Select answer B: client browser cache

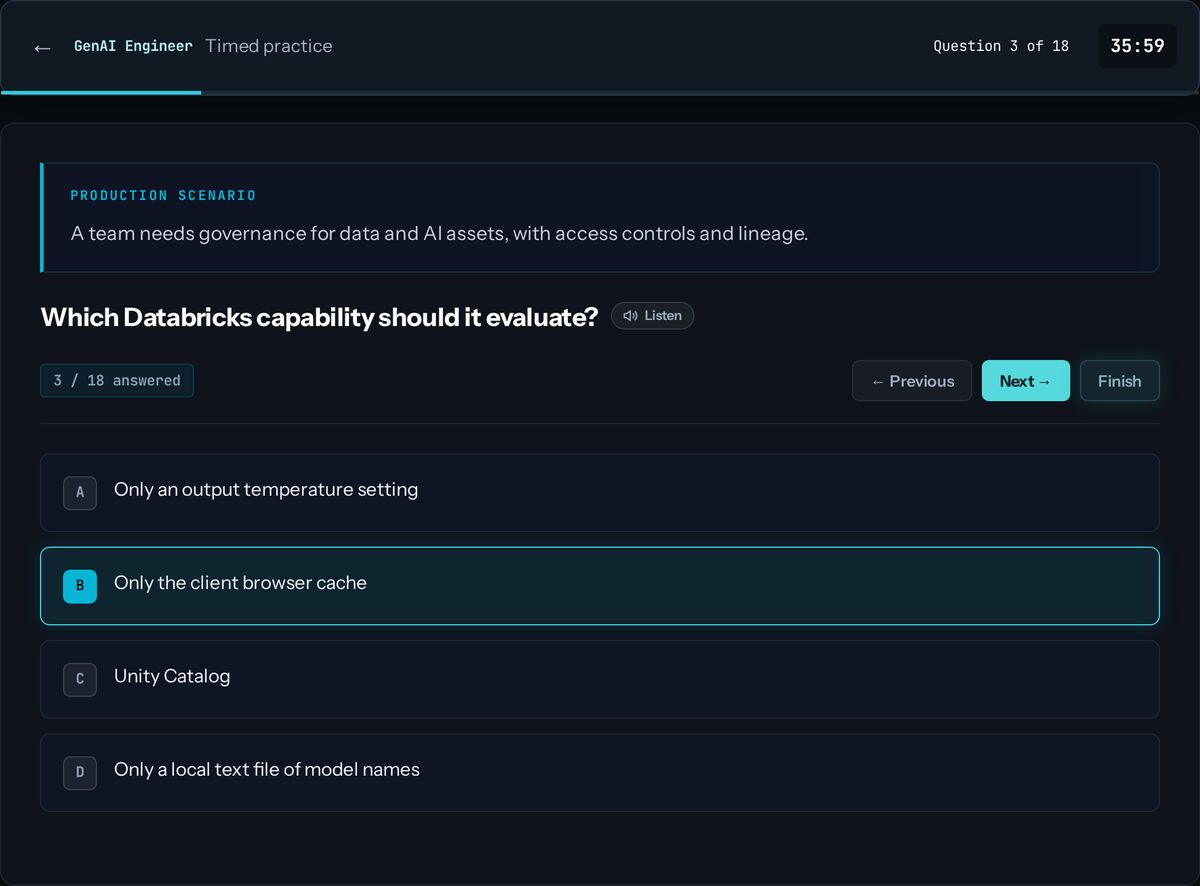(x=600, y=586)
